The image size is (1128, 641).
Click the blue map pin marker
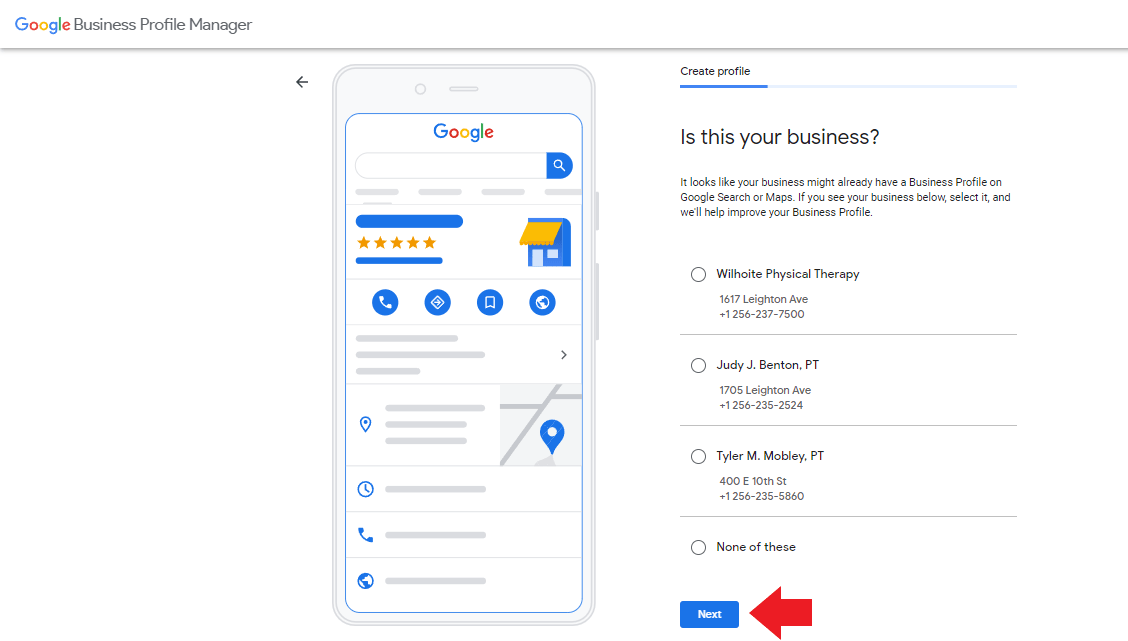(x=551, y=435)
